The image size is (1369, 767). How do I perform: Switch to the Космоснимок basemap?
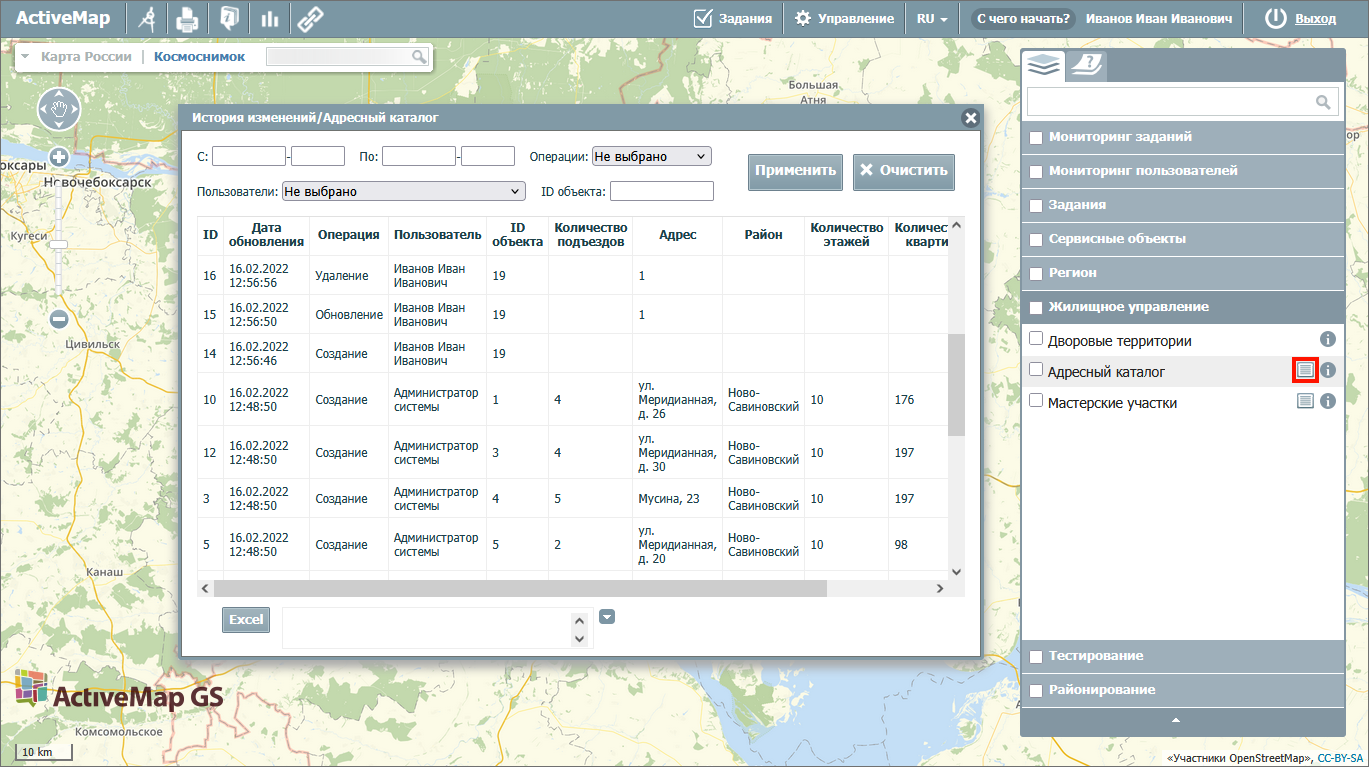[199, 57]
